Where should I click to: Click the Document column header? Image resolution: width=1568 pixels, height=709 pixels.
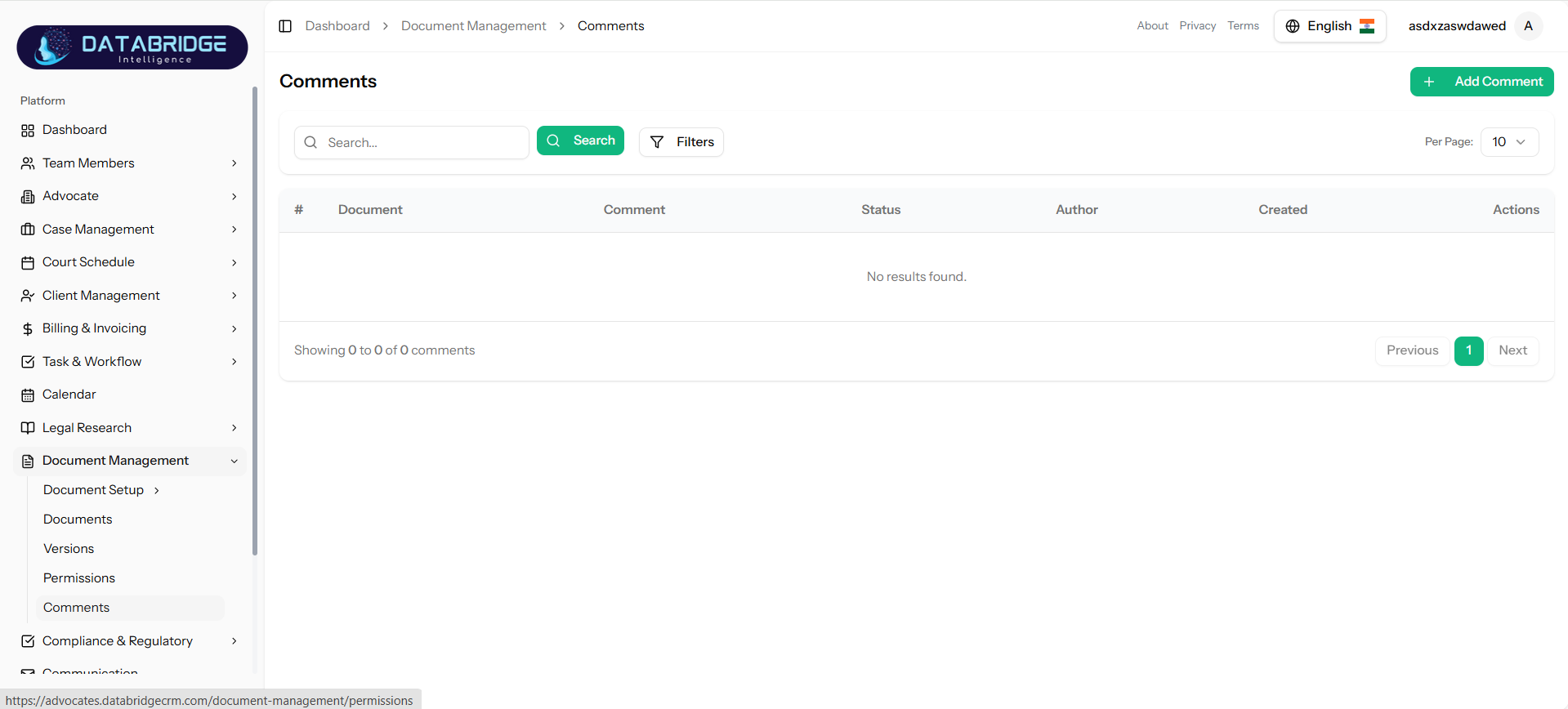370,210
